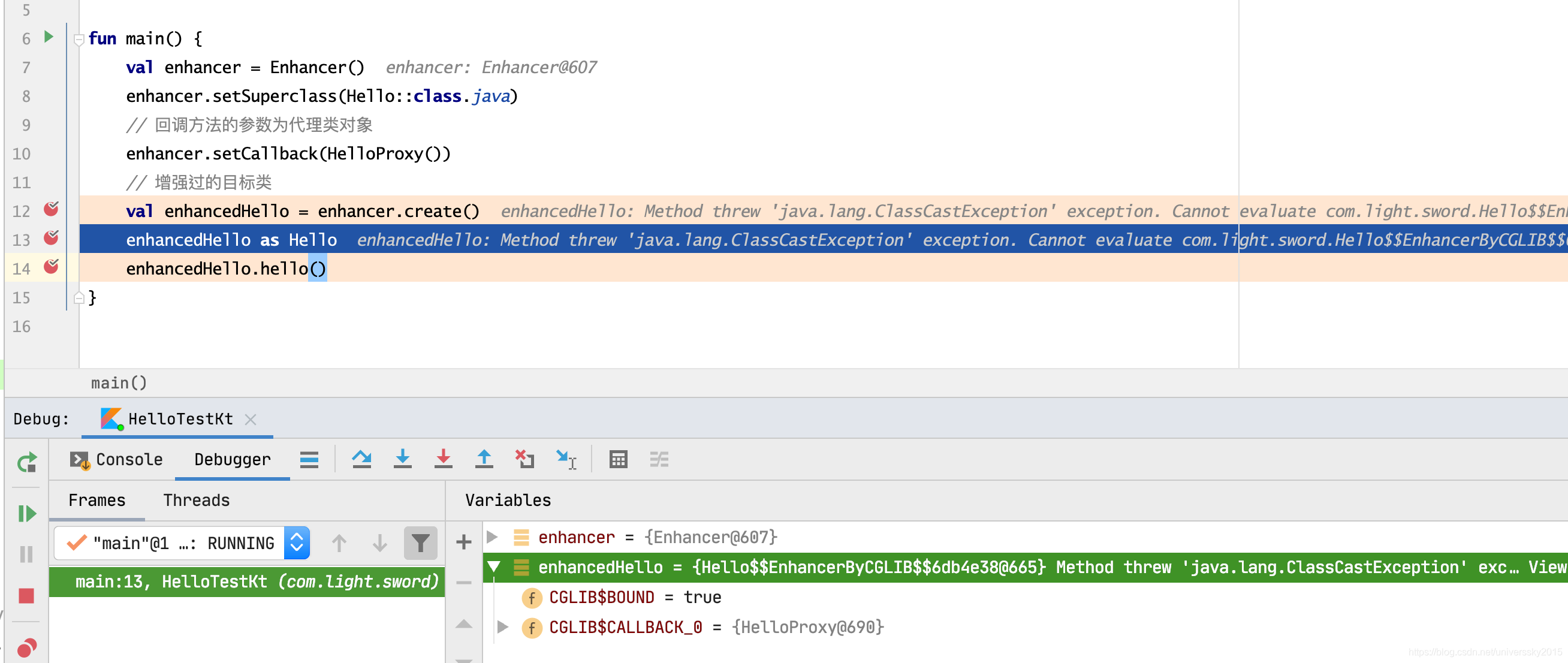Open the frames filter funnel

point(421,543)
